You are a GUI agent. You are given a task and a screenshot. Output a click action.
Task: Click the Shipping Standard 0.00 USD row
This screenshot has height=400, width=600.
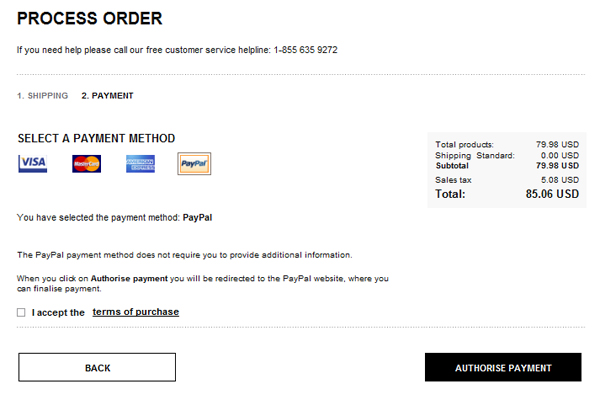[x=507, y=156]
